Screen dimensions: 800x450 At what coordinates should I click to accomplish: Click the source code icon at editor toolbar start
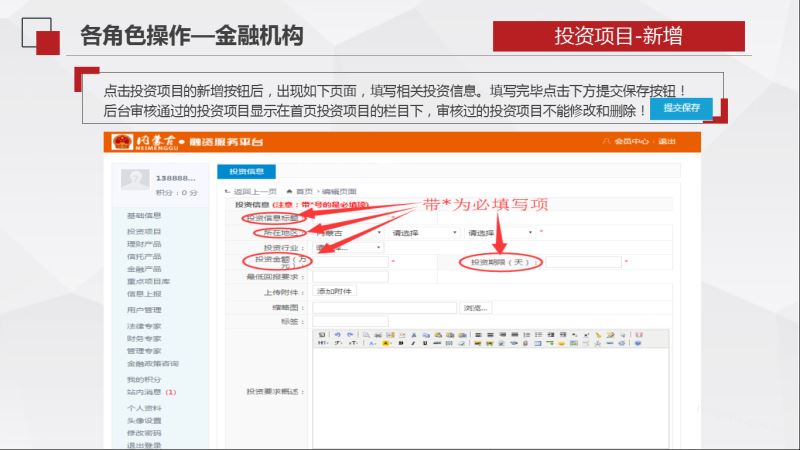tap(322, 334)
